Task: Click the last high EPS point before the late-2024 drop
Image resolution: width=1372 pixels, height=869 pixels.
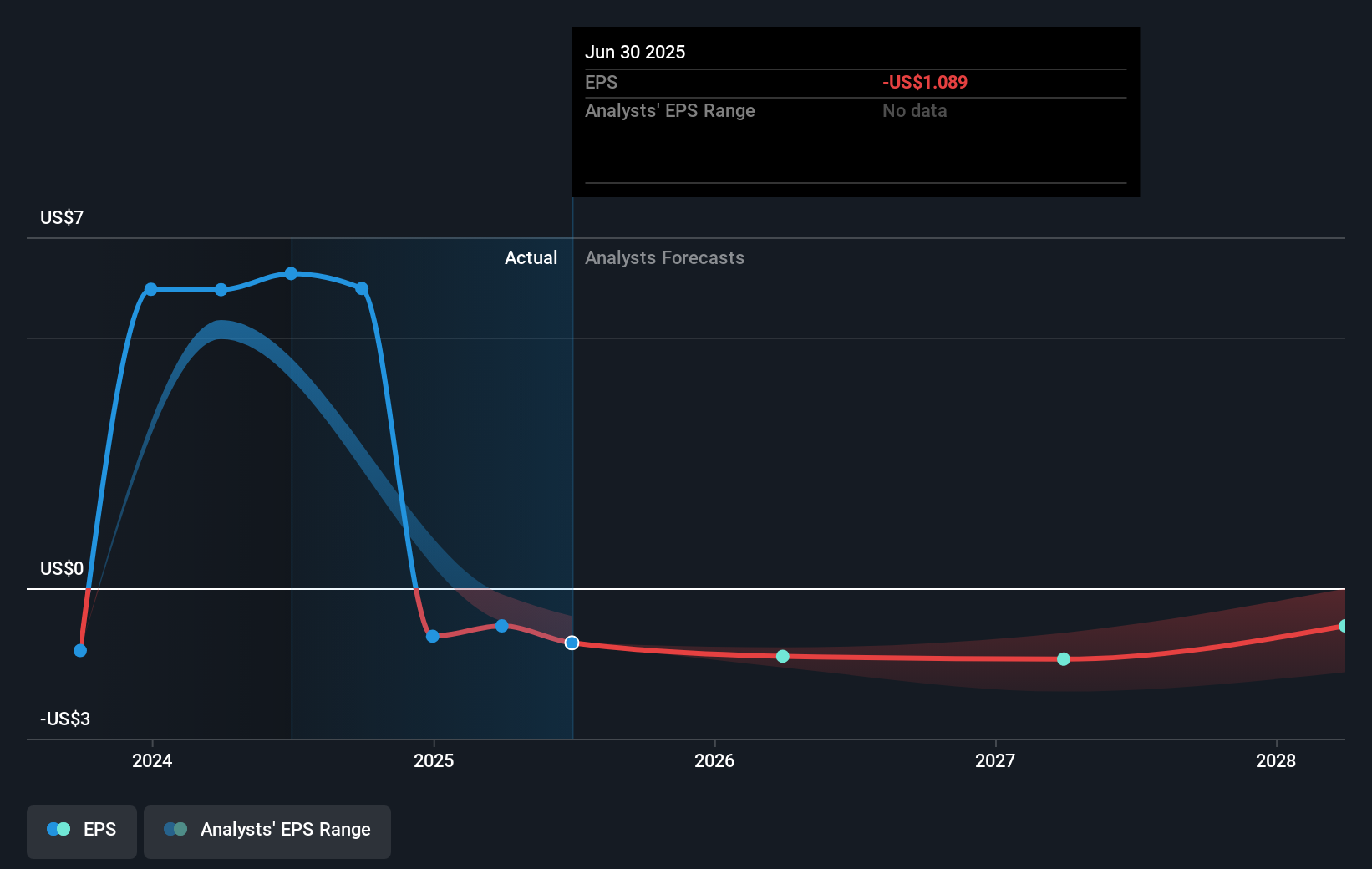Action: pyautogui.click(x=362, y=288)
